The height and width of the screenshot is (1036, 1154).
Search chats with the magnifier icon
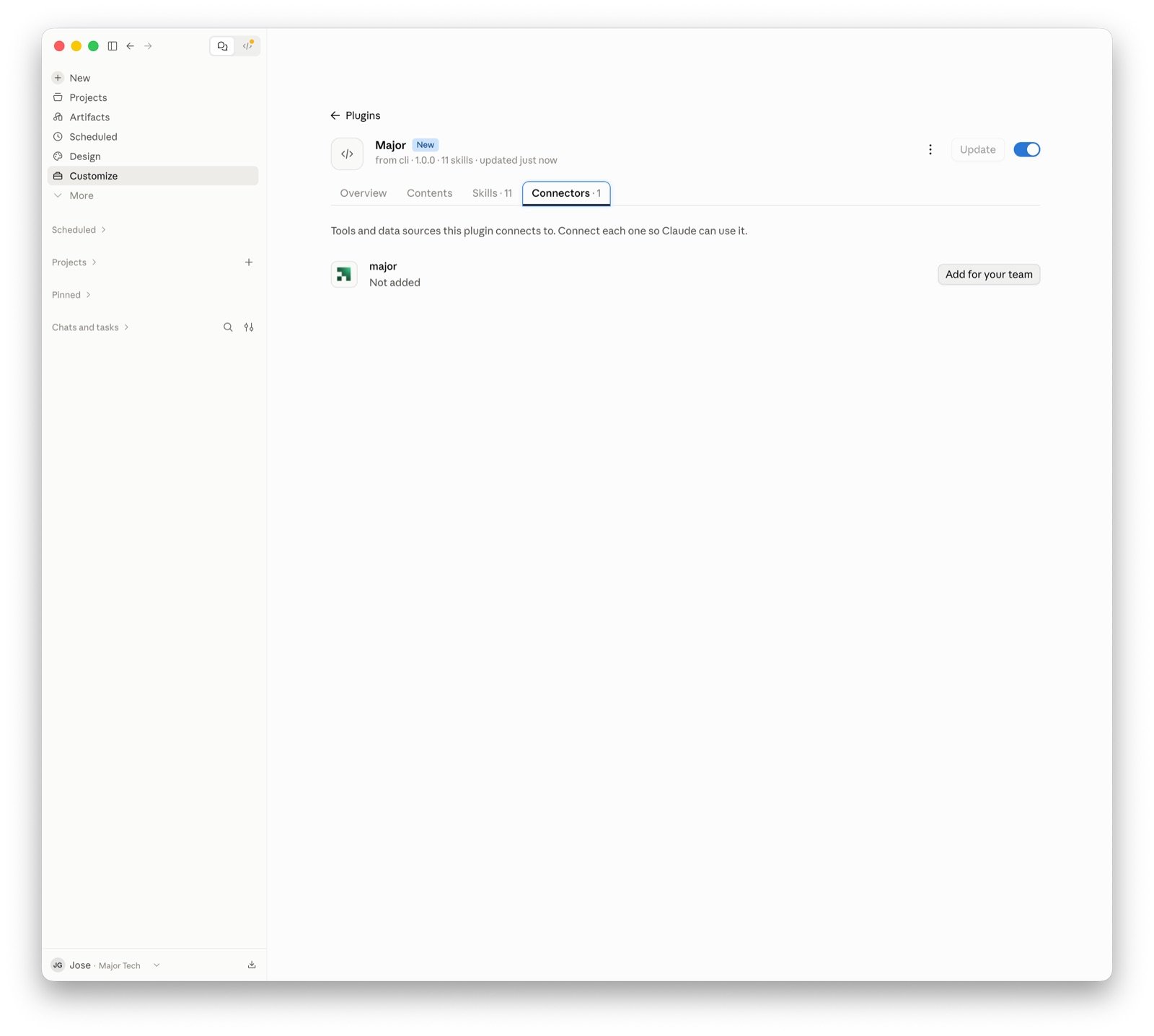click(x=228, y=327)
